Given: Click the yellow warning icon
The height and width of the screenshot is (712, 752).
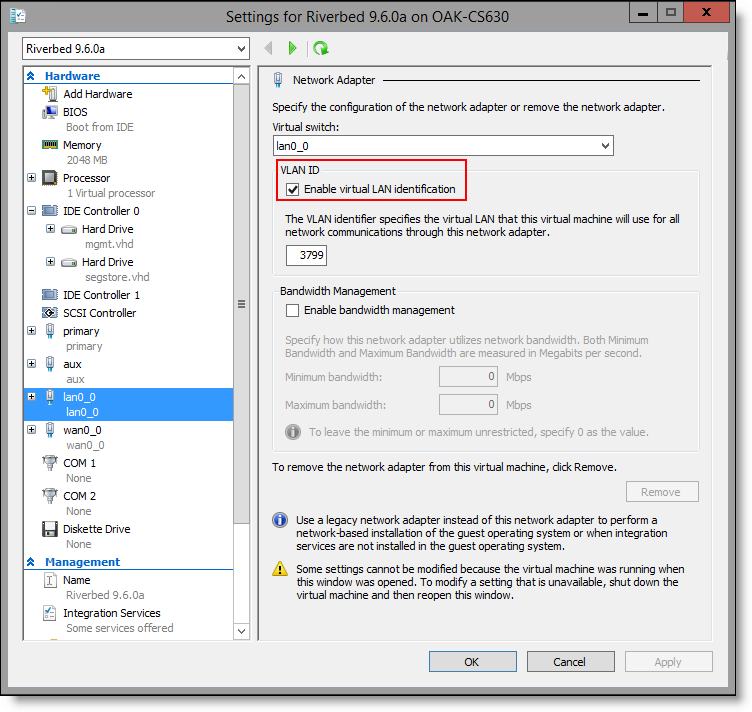Looking at the screenshot, I should [280, 569].
